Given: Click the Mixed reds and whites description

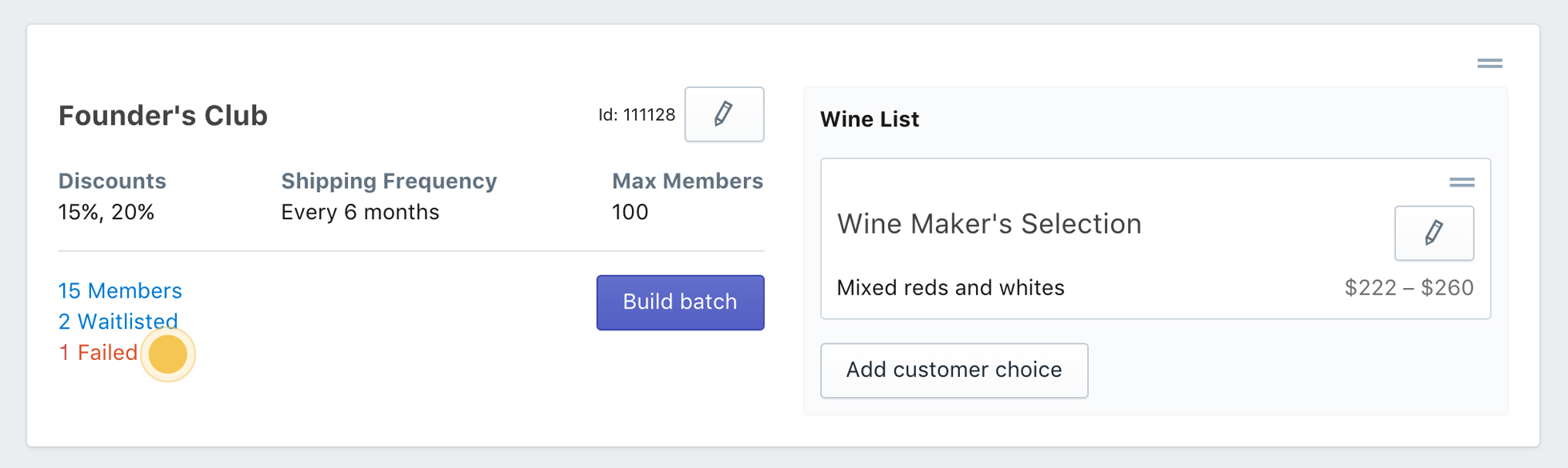Looking at the screenshot, I should [x=950, y=288].
